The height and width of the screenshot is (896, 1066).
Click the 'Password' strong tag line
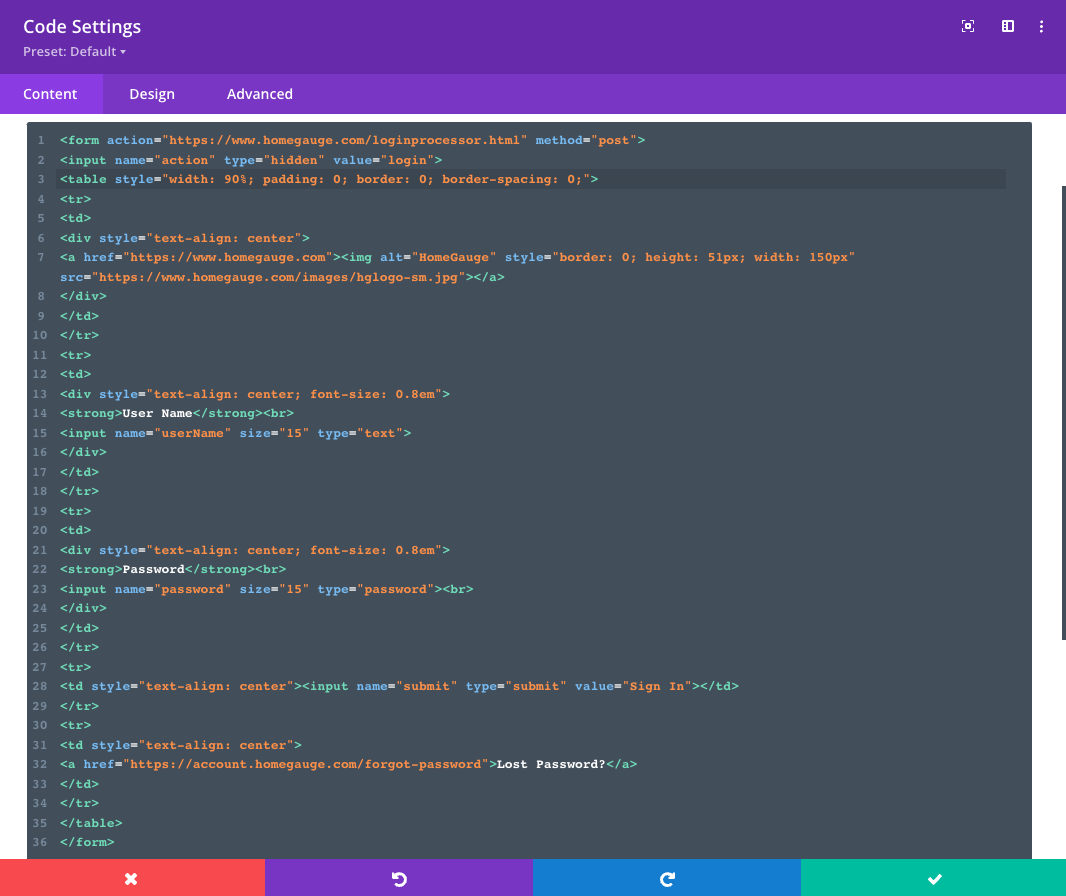click(x=173, y=569)
